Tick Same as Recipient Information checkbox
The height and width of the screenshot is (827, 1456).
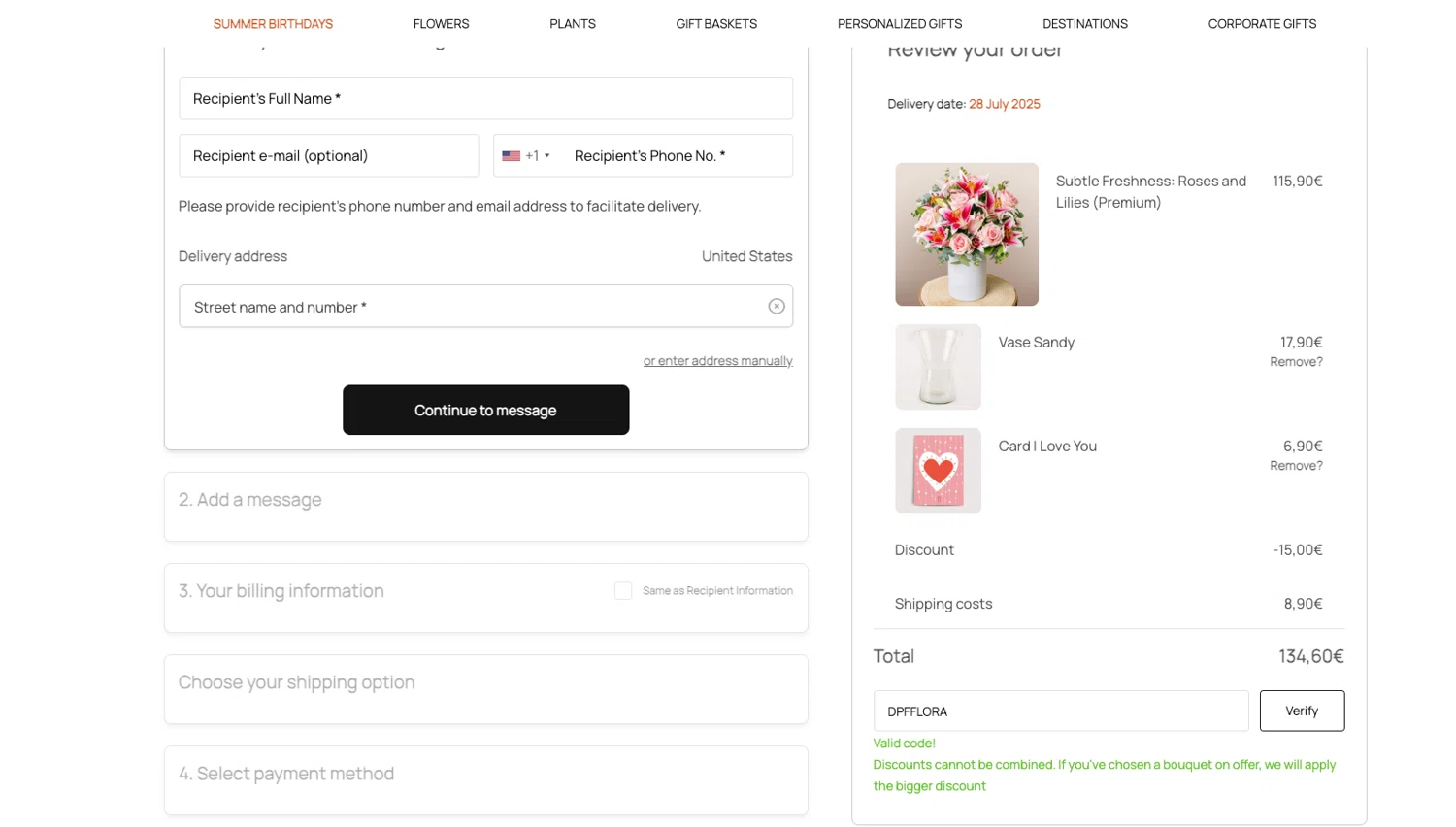click(x=623, y=591)
